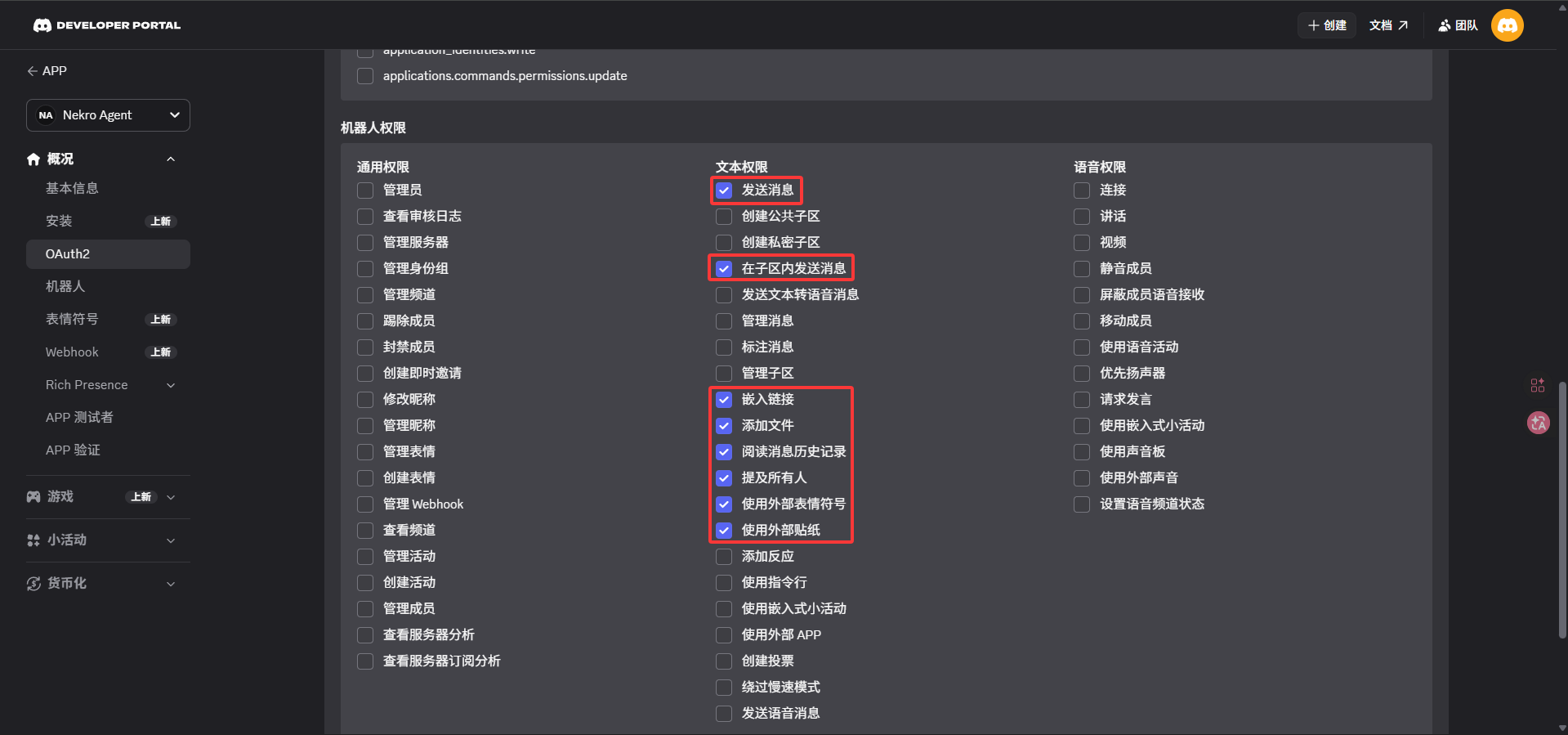Viewport: 1568px width, 735px height.
Task: Check the 连接 voice permission
Action: pyautogui.click(x=1082, y=190)
